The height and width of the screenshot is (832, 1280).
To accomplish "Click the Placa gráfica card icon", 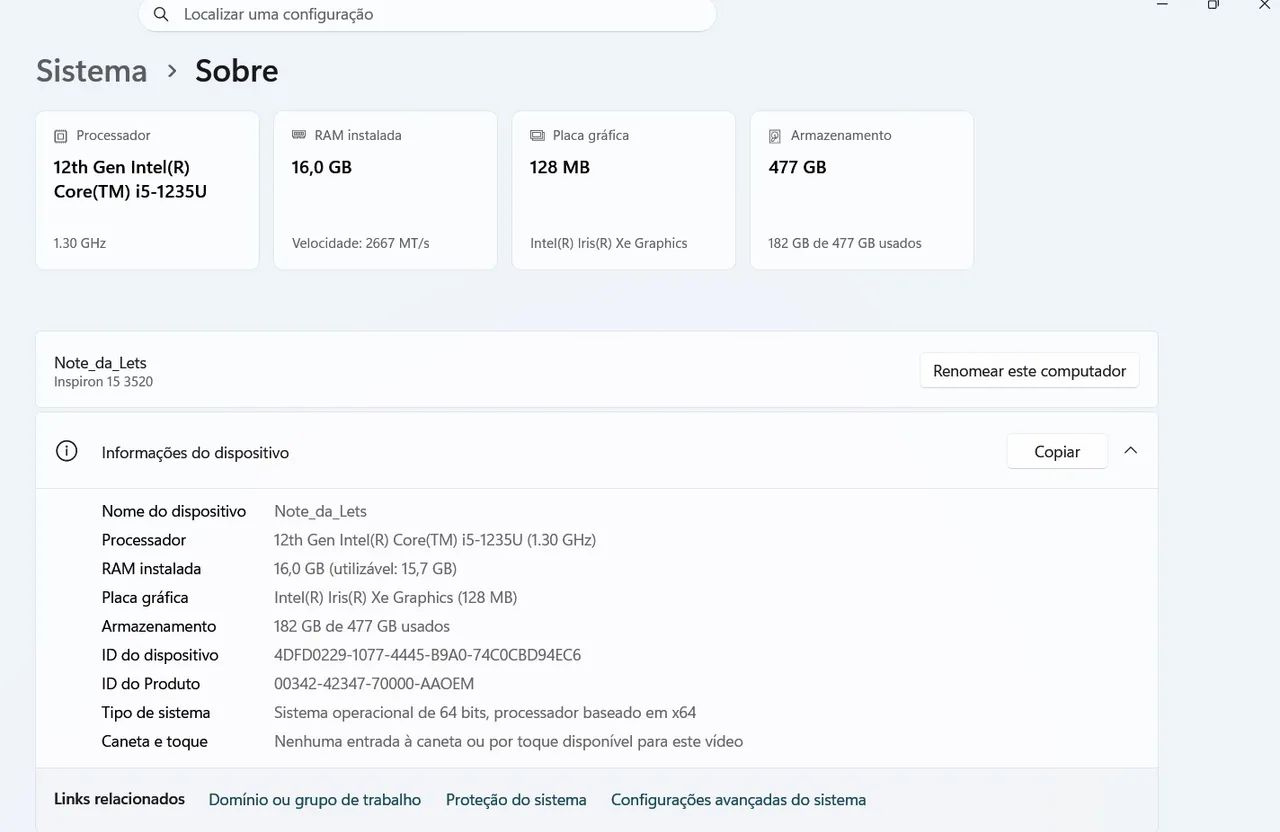I will pyautogui.click(x=537, y=136).
